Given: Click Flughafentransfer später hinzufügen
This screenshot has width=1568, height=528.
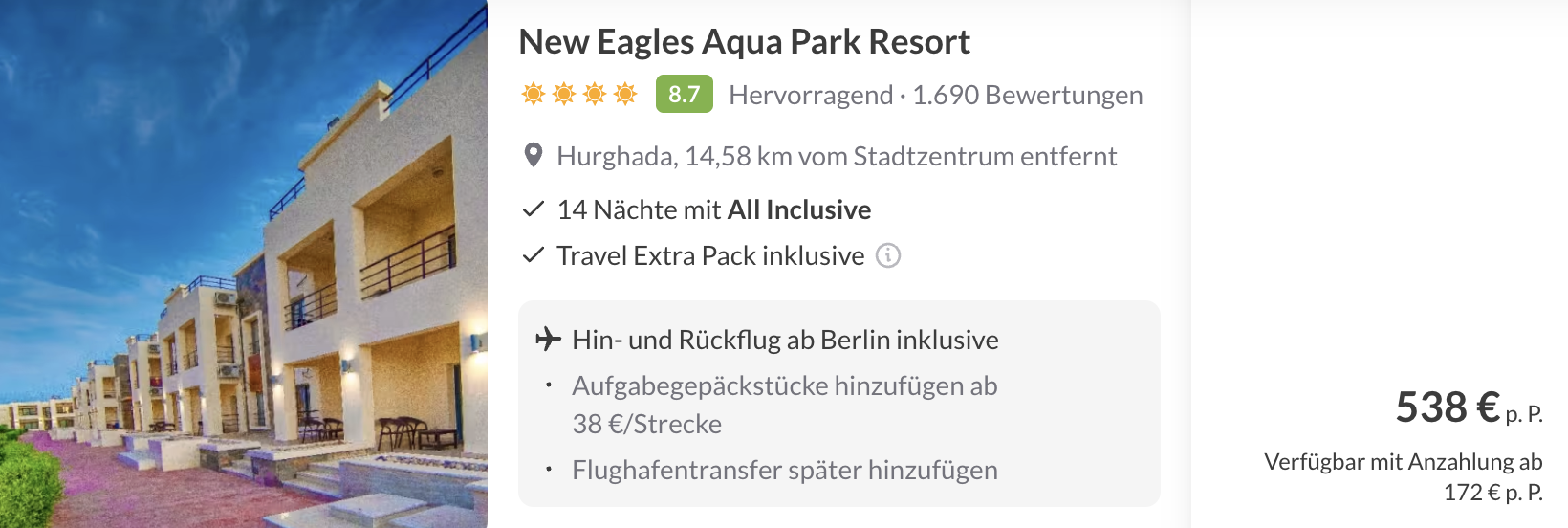Looking at the screenshot, I should [x=784, y=470].
